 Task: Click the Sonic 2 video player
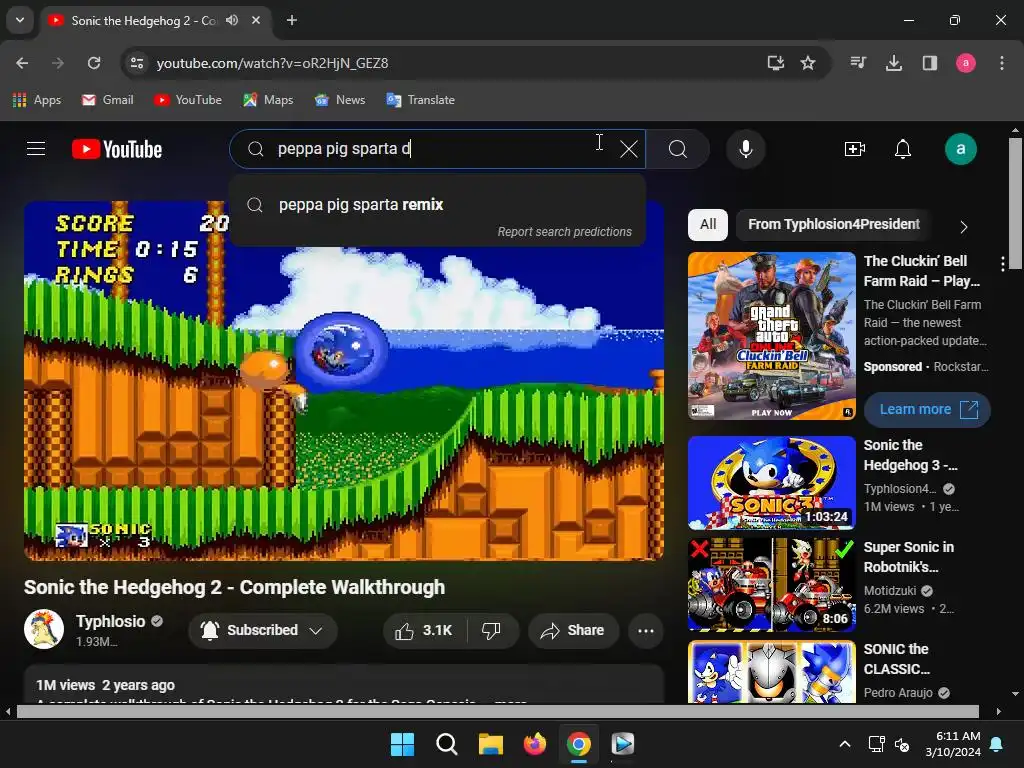344,381
